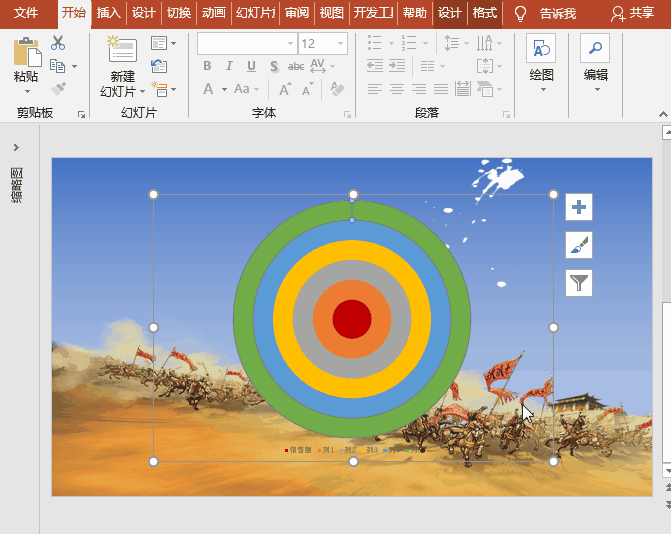Open the Drawing (绘图) menu

tap(541, 63)
